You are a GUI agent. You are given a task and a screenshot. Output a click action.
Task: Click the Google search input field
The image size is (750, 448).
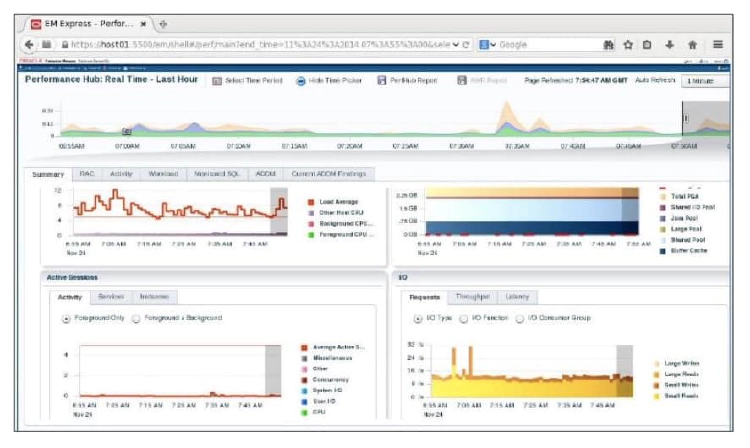click(548, 44)
